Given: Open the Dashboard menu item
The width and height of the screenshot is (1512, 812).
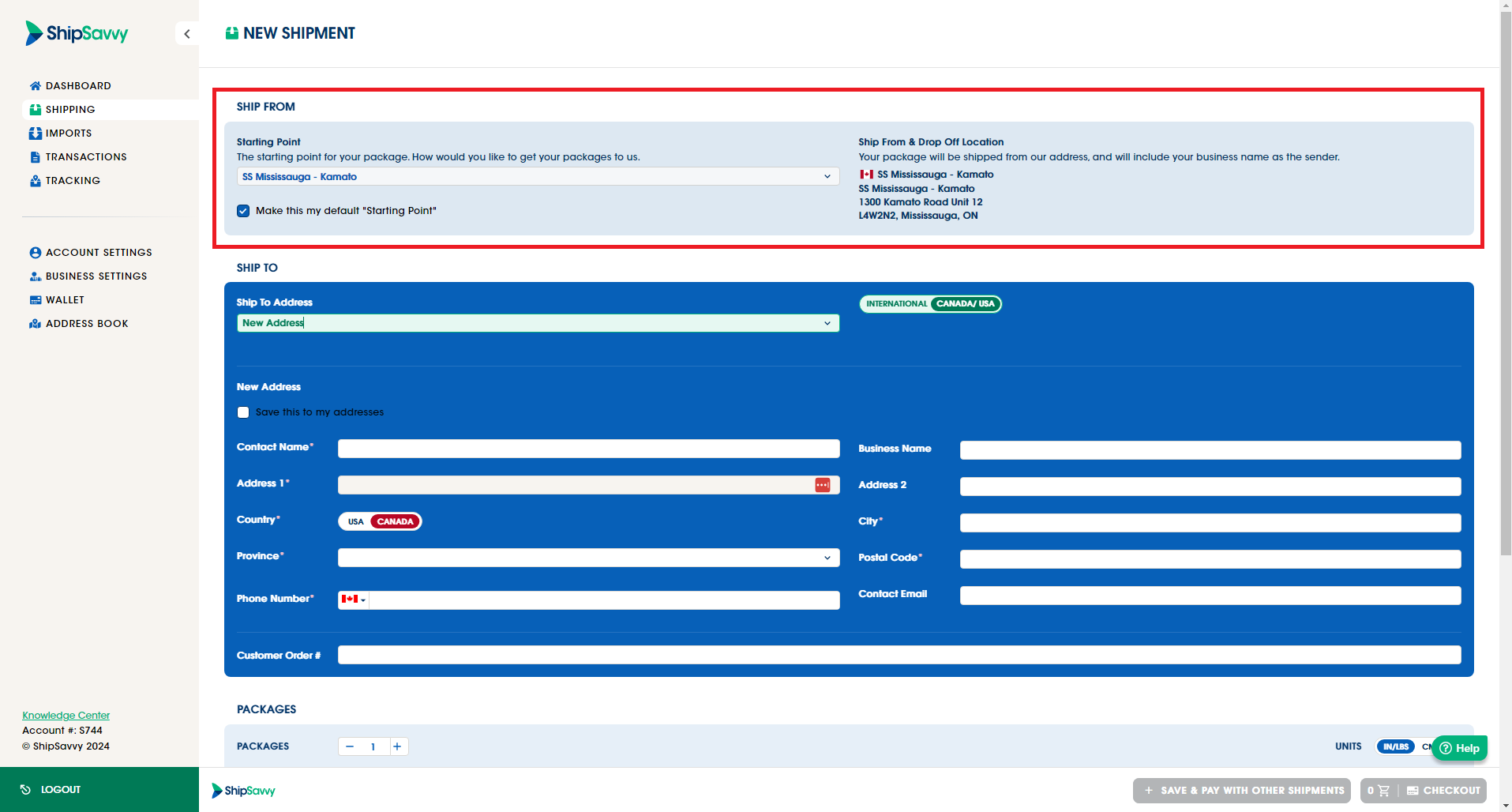Looking at the screenshot, I should (78, 86).
